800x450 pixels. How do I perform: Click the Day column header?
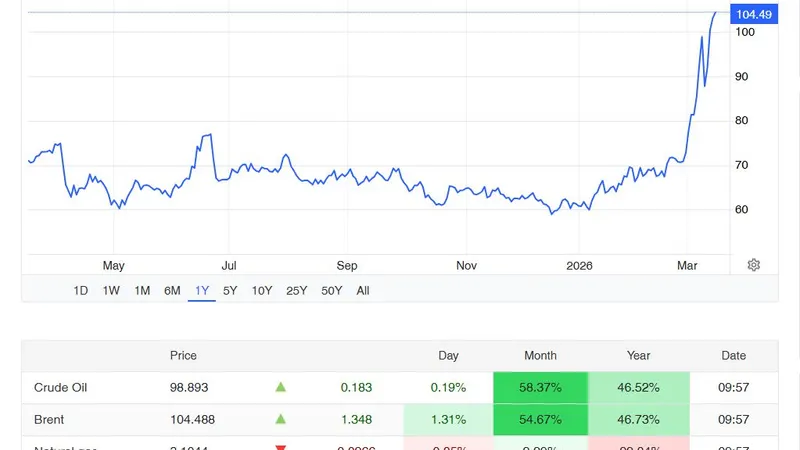click(x=448, y=356)
